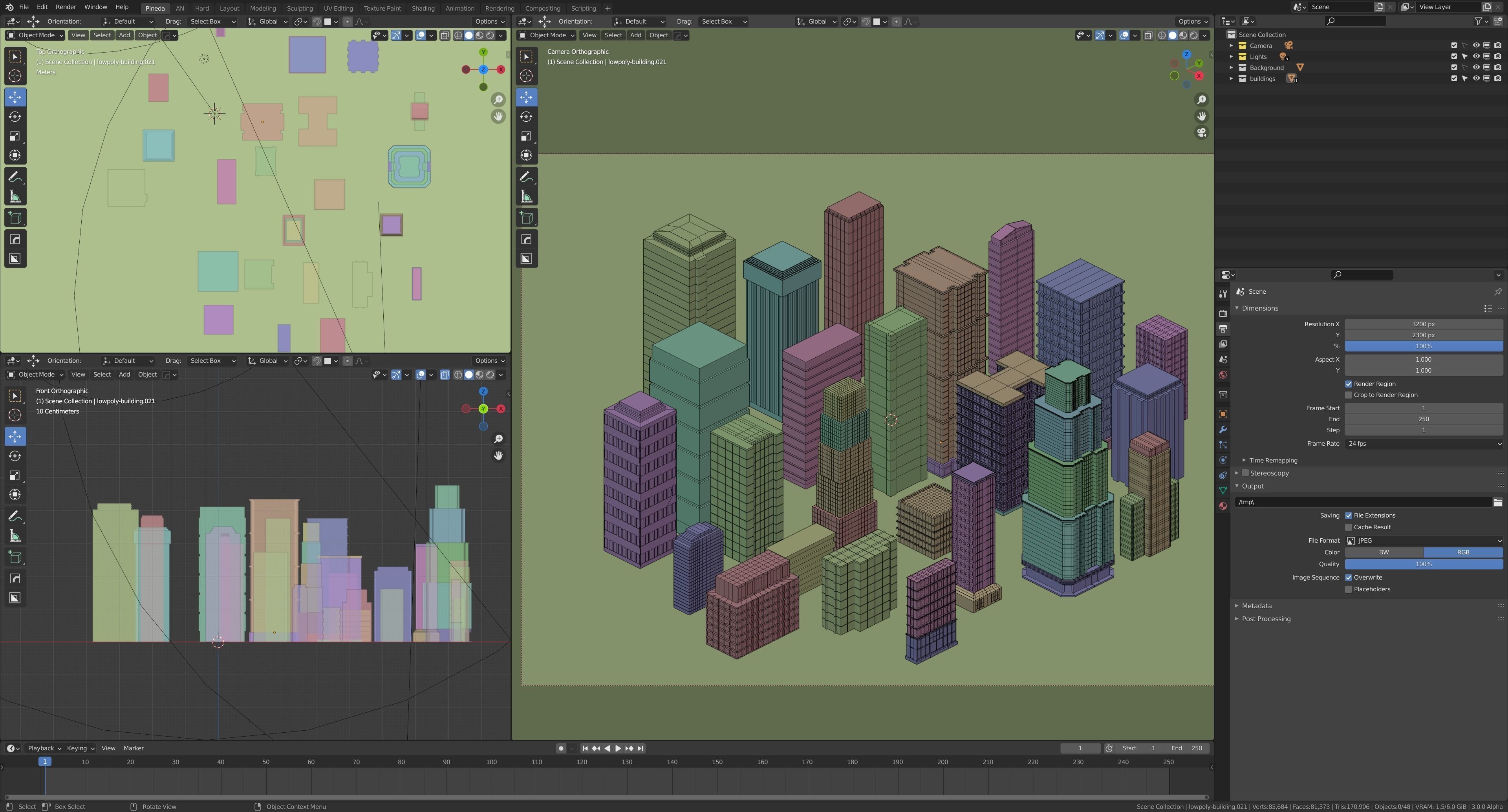Viewport: 1508px width, 812px height.
Task: Open the Material properties tab
Action: (1223, 506)
